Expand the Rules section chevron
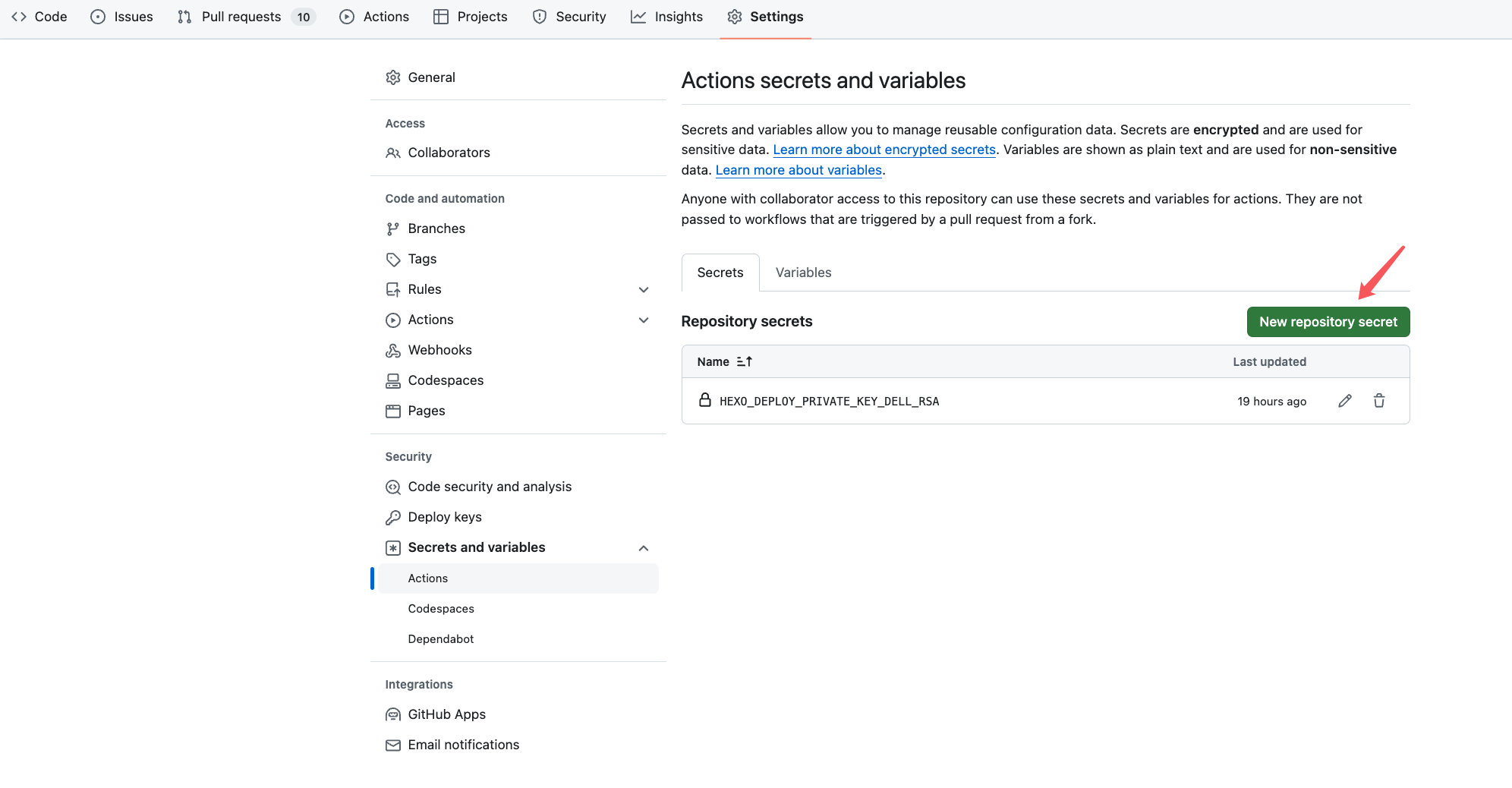Screen dimensions: 1512x788 [643, 289]
